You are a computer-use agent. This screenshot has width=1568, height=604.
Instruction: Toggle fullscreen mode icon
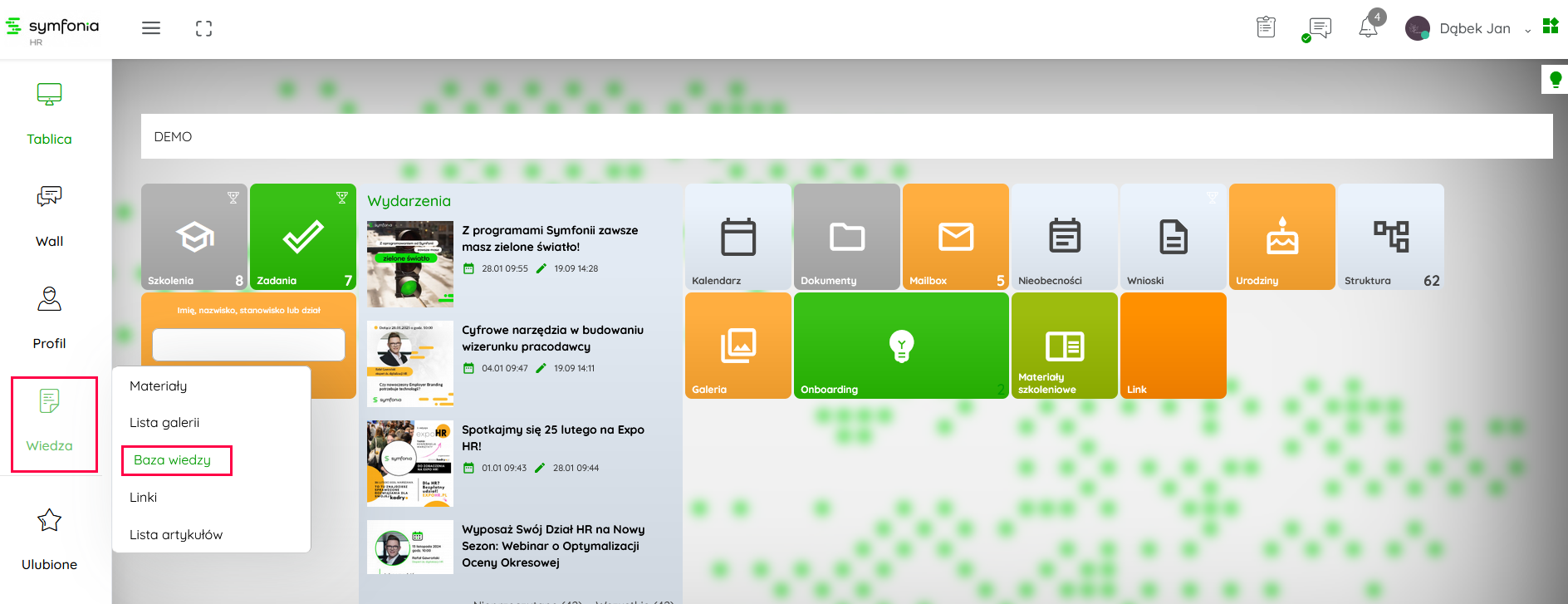pyautogui.click(x=203, y=29)
